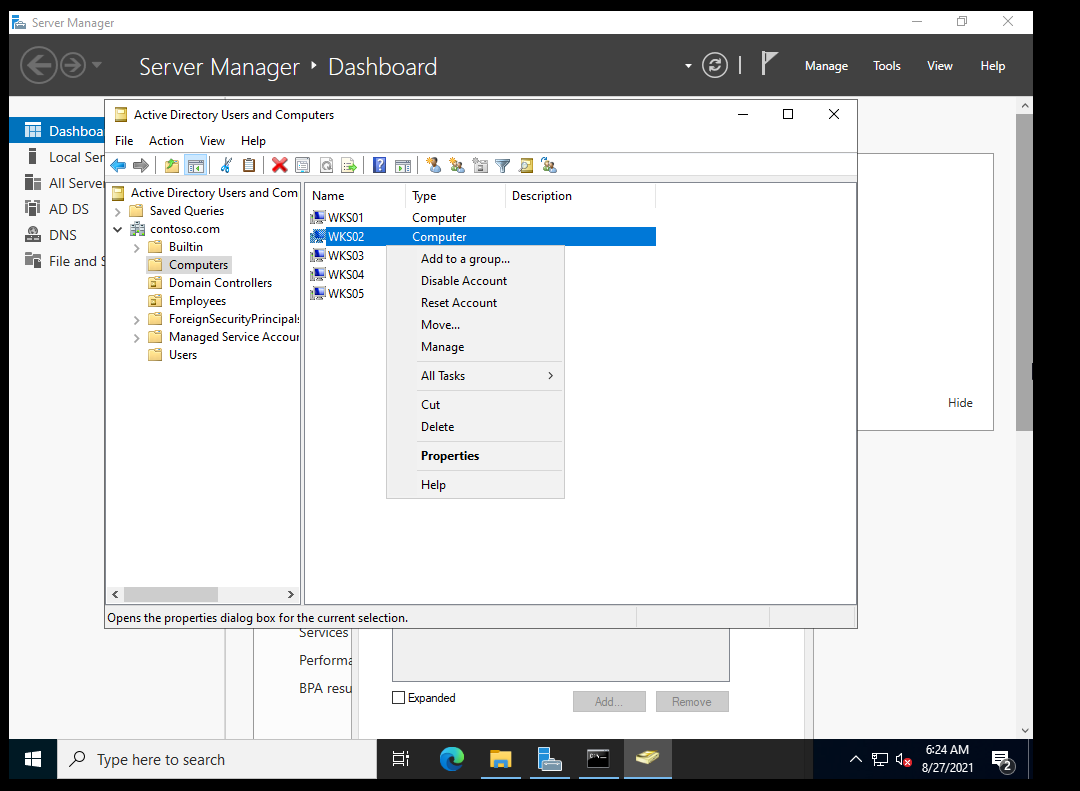Expand the Managed Service Accounts node

point(136,338)
